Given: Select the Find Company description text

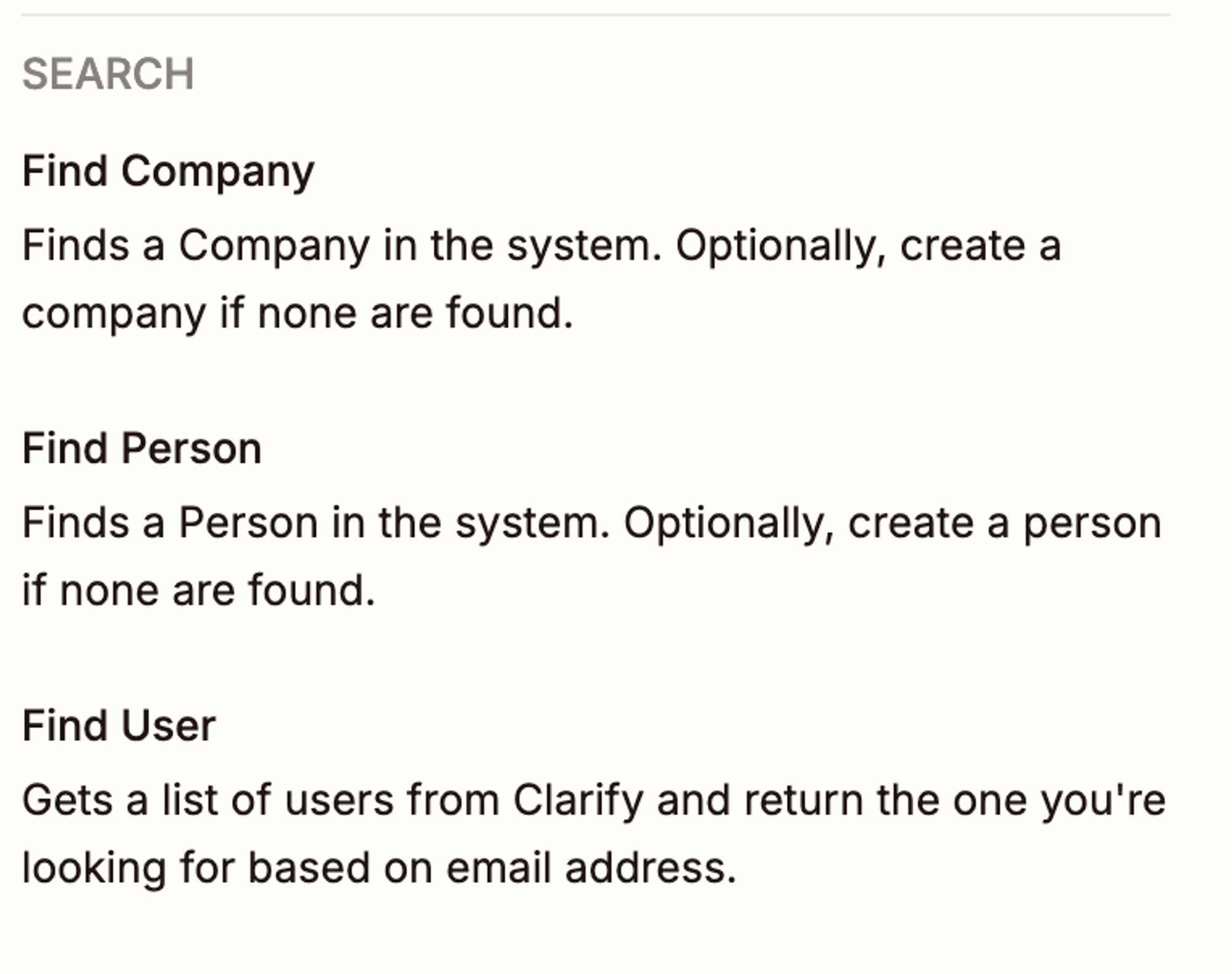Looking at the screenshot, I should 542,280.
